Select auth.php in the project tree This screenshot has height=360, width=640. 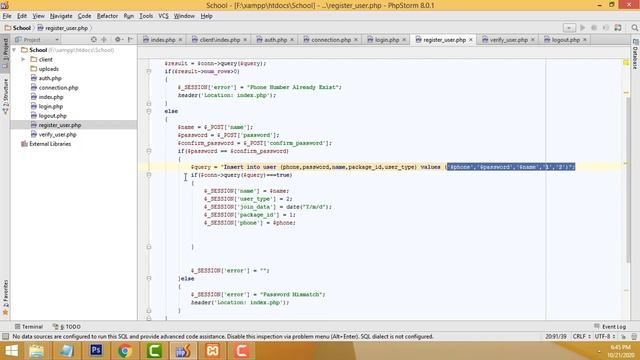point(50,78)
